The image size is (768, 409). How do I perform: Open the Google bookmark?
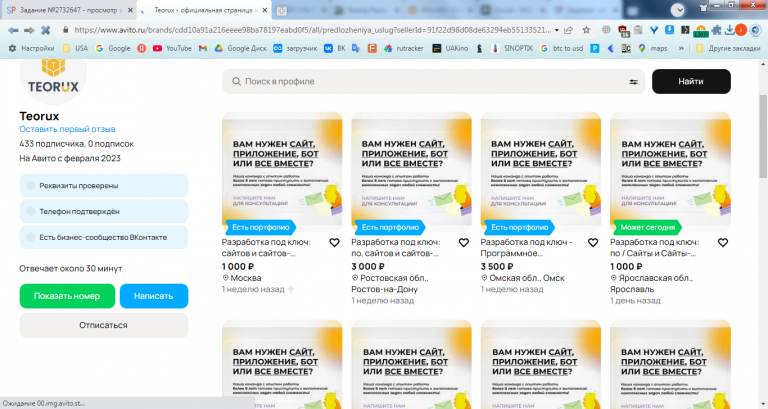(x=113, y=48)
